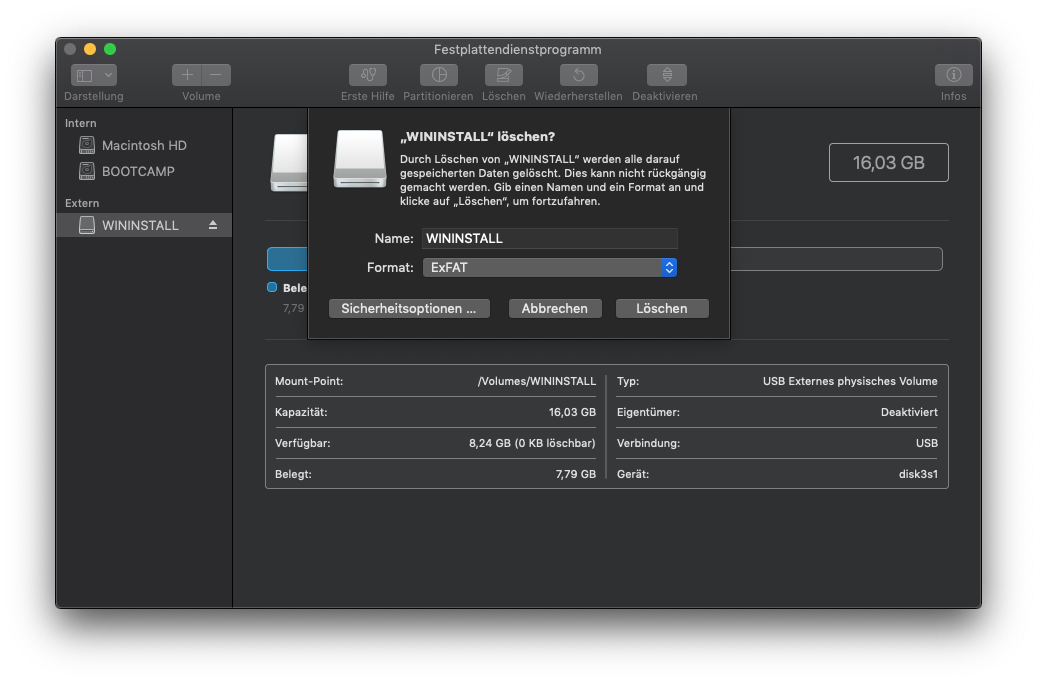The image size is (1037, 682).
Task: Click the Gerät value disk3s1
Action: tap(918, 474)
